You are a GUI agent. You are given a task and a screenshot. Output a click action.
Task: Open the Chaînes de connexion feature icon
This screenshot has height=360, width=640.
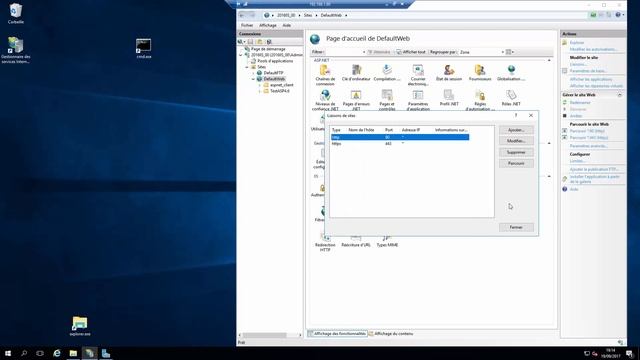(325, 75)
